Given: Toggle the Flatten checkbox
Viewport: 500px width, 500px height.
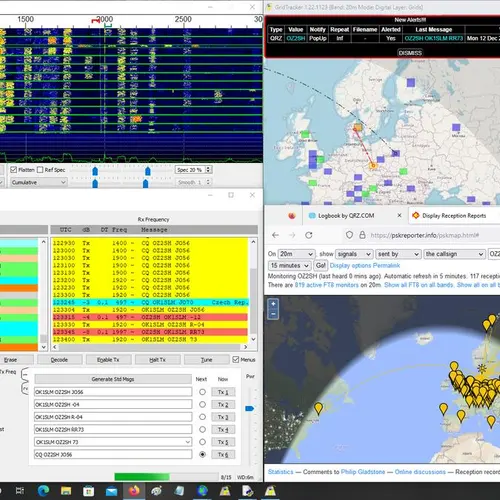Looking at the screenshot, I should (13, 170).
